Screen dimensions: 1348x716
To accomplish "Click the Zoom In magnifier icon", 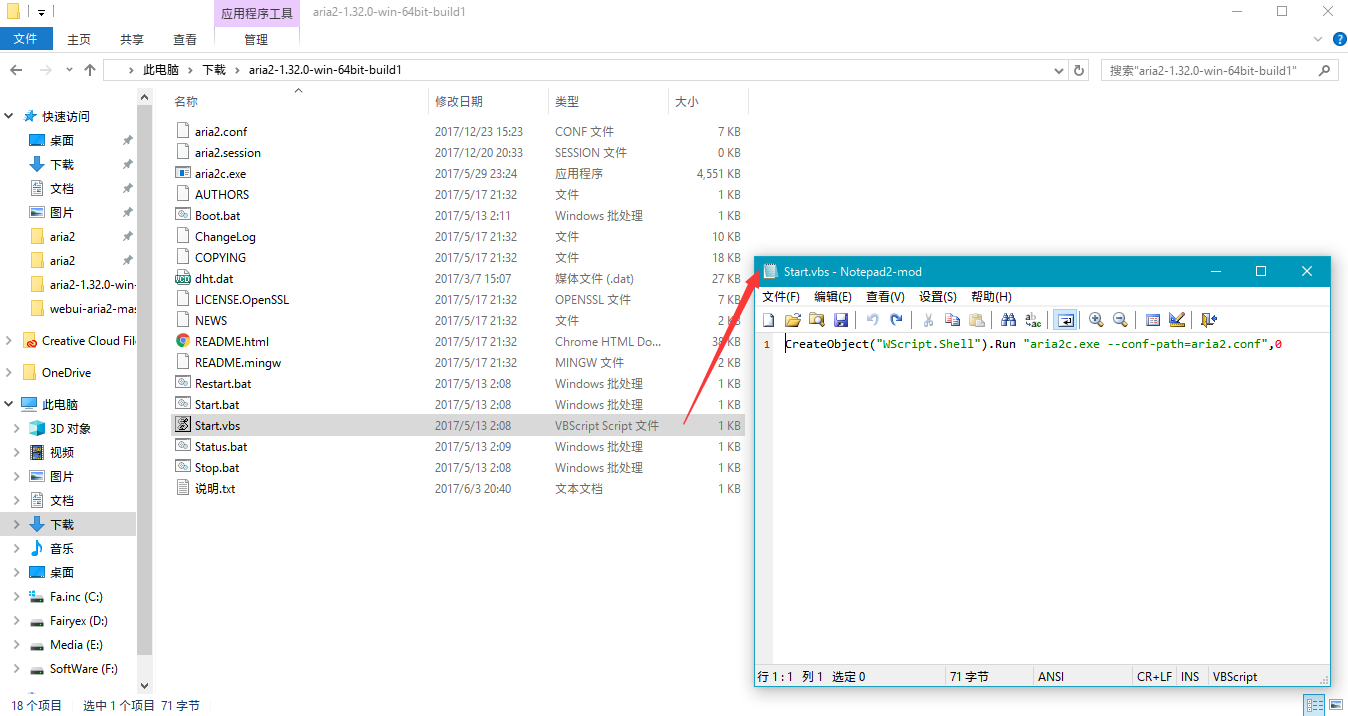I will (1096, 320).
